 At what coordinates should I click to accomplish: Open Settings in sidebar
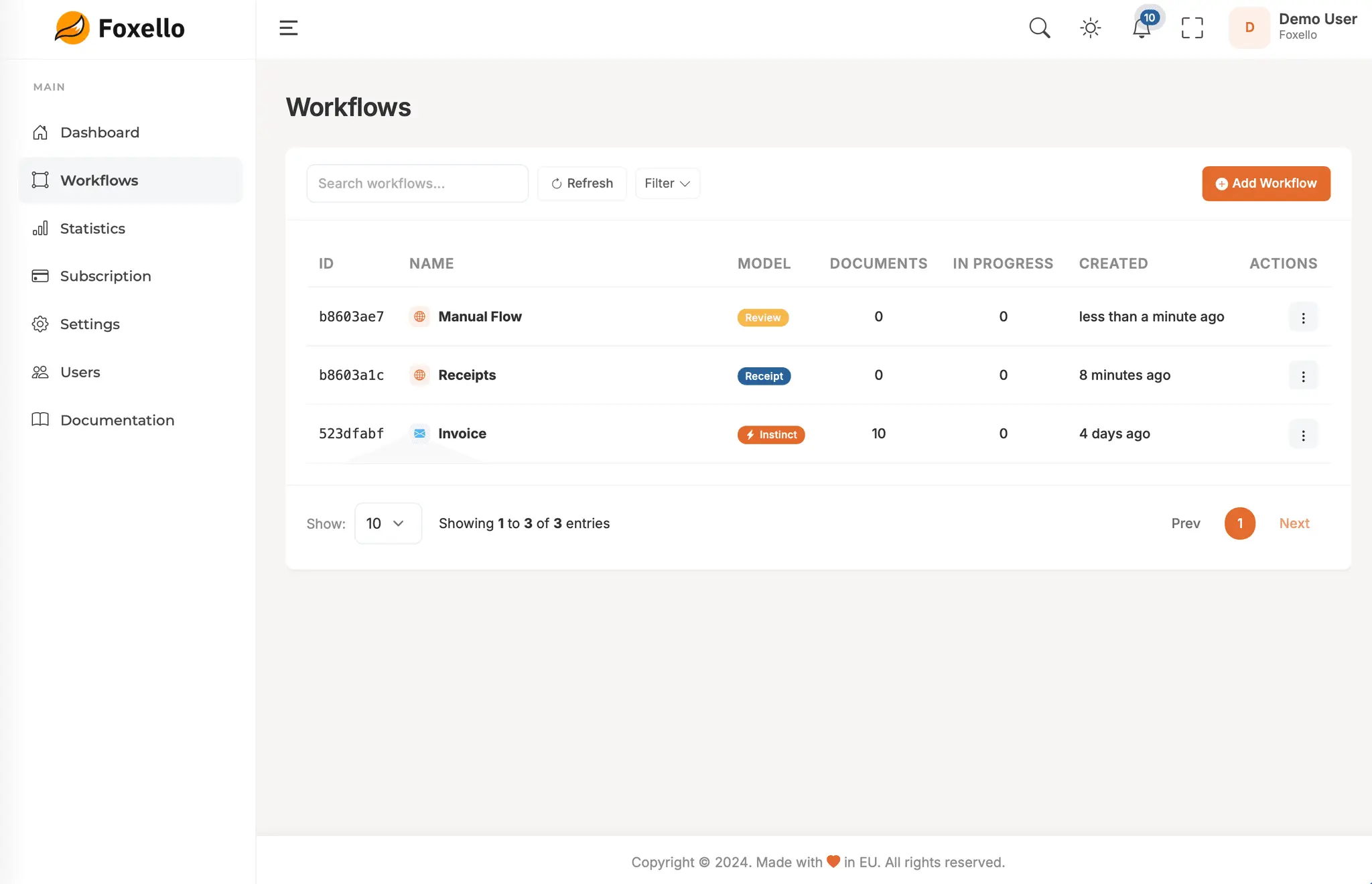point(90,324)
